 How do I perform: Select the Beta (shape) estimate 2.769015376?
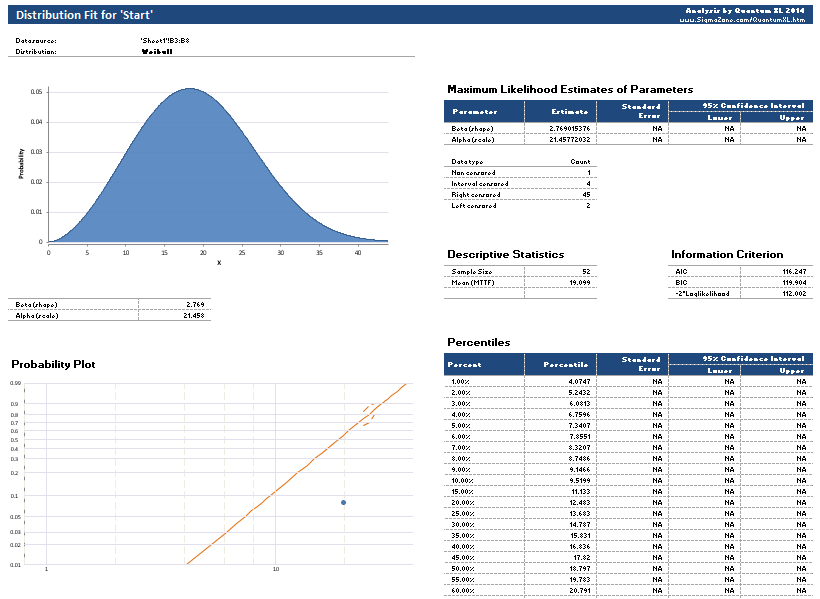[570, 128]
